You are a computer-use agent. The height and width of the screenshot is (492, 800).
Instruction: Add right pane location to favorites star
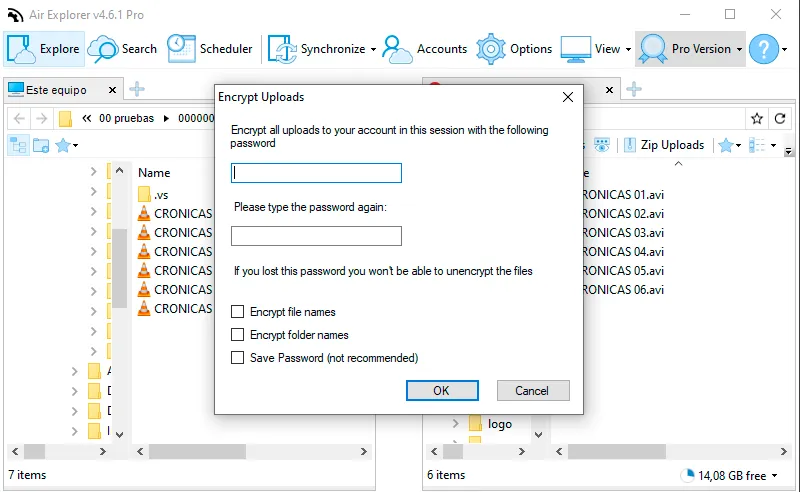click(757, 118)
